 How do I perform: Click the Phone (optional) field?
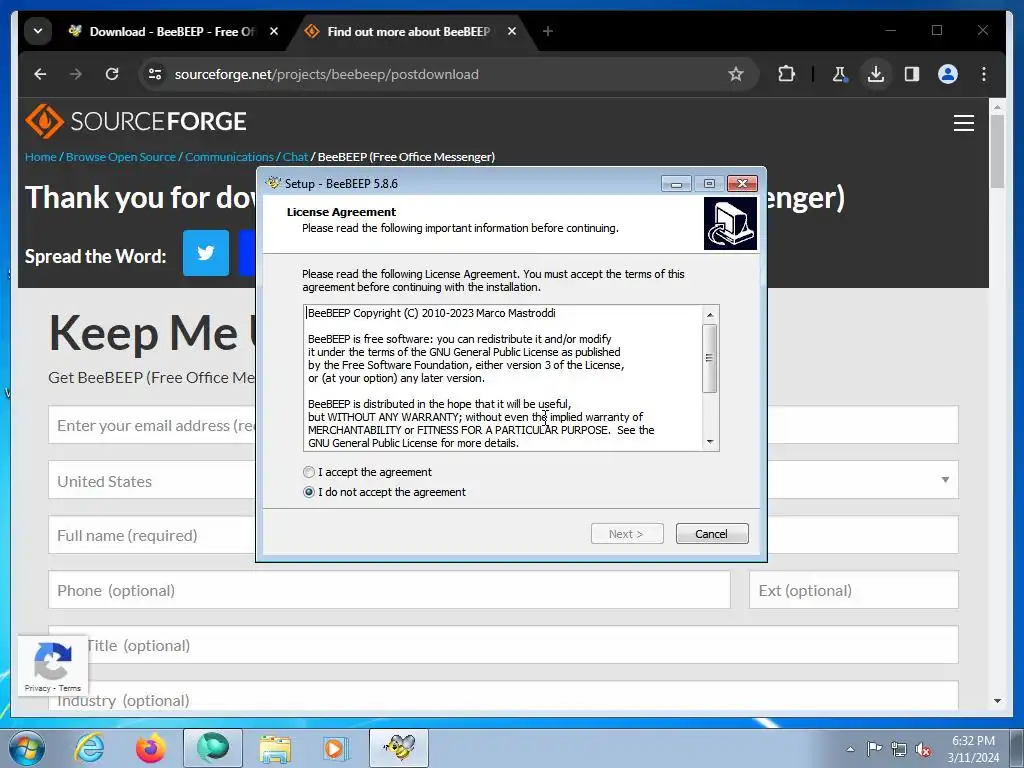pyautogui.click(x=389, y=590)
